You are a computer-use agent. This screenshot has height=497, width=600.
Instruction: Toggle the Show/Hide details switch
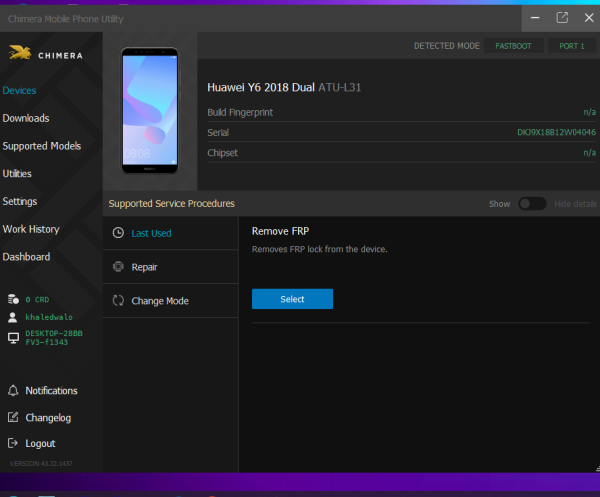pos(532,204)
